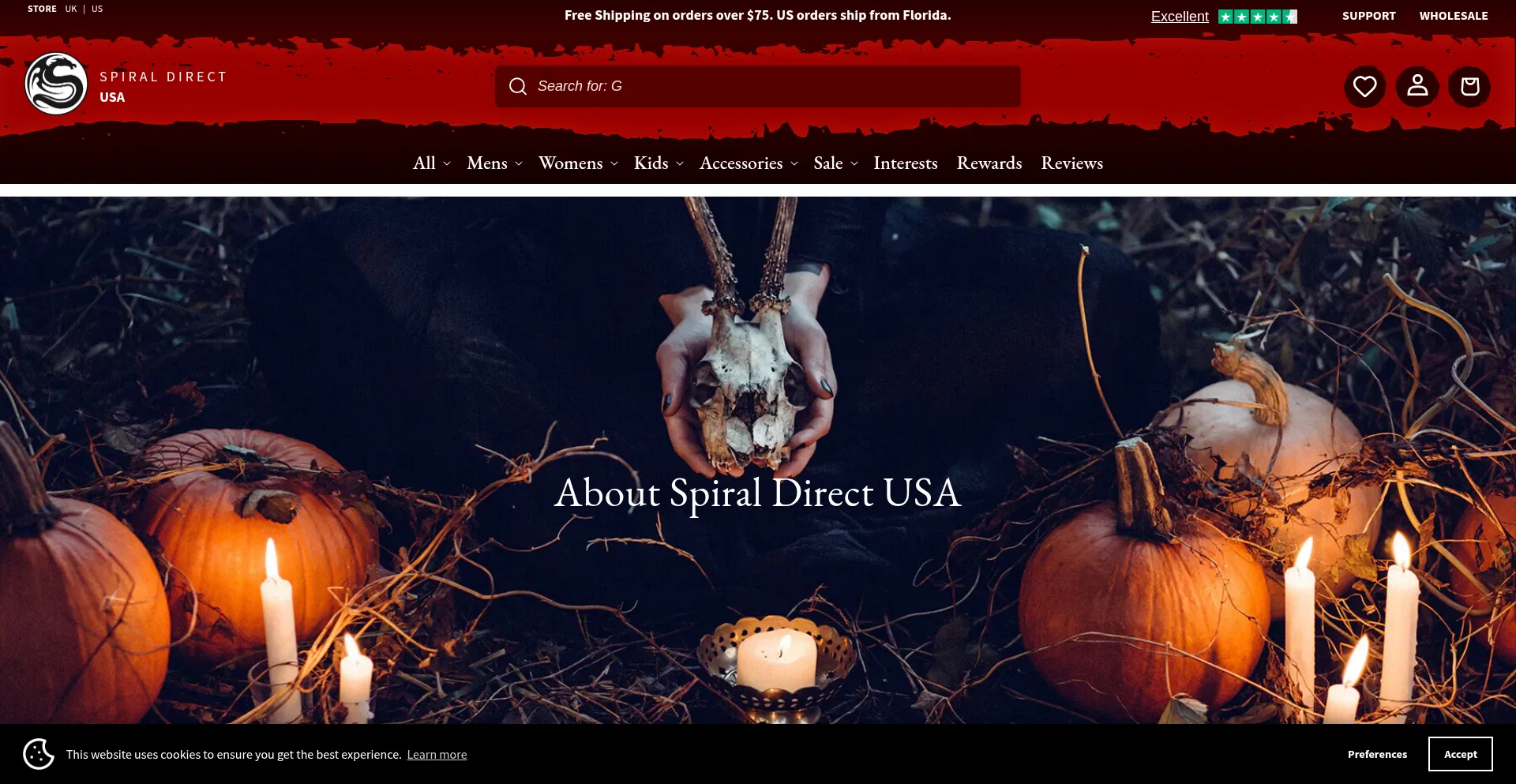Click the STORE label text

(42, 9)
